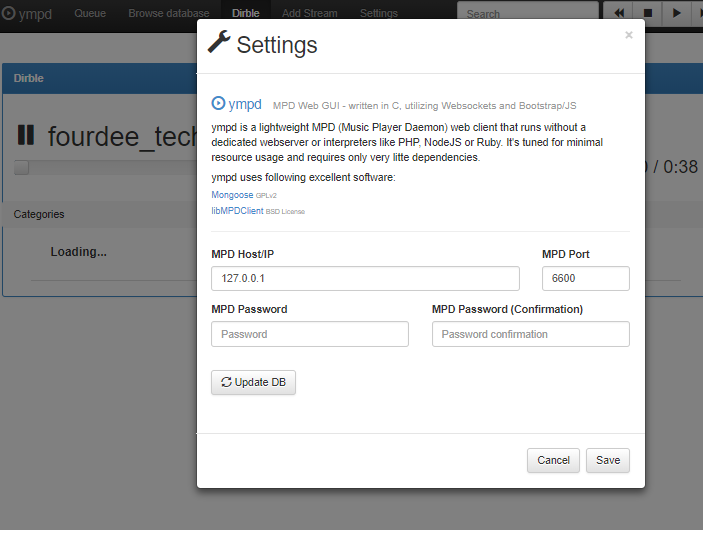Save the MPD settings

click(x=608, y=460)
